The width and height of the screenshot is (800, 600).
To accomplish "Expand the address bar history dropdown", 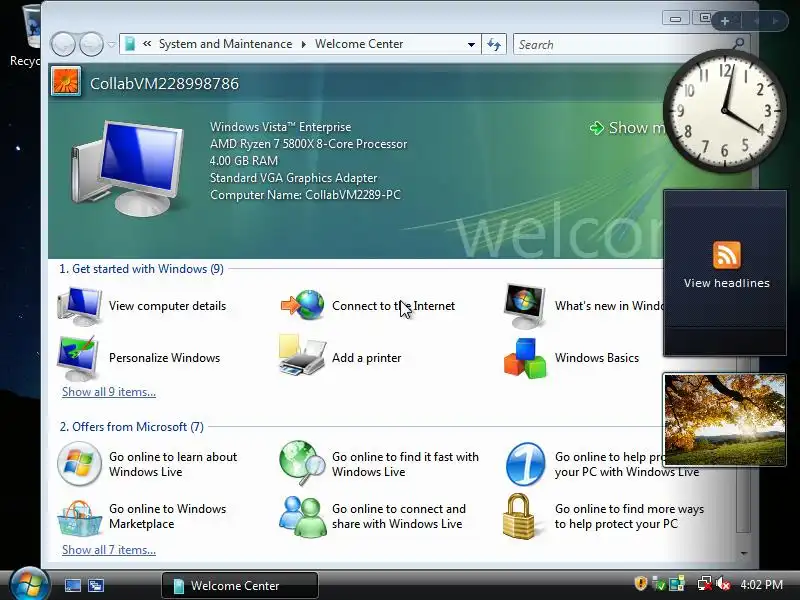I will click(x=471, y=45).
